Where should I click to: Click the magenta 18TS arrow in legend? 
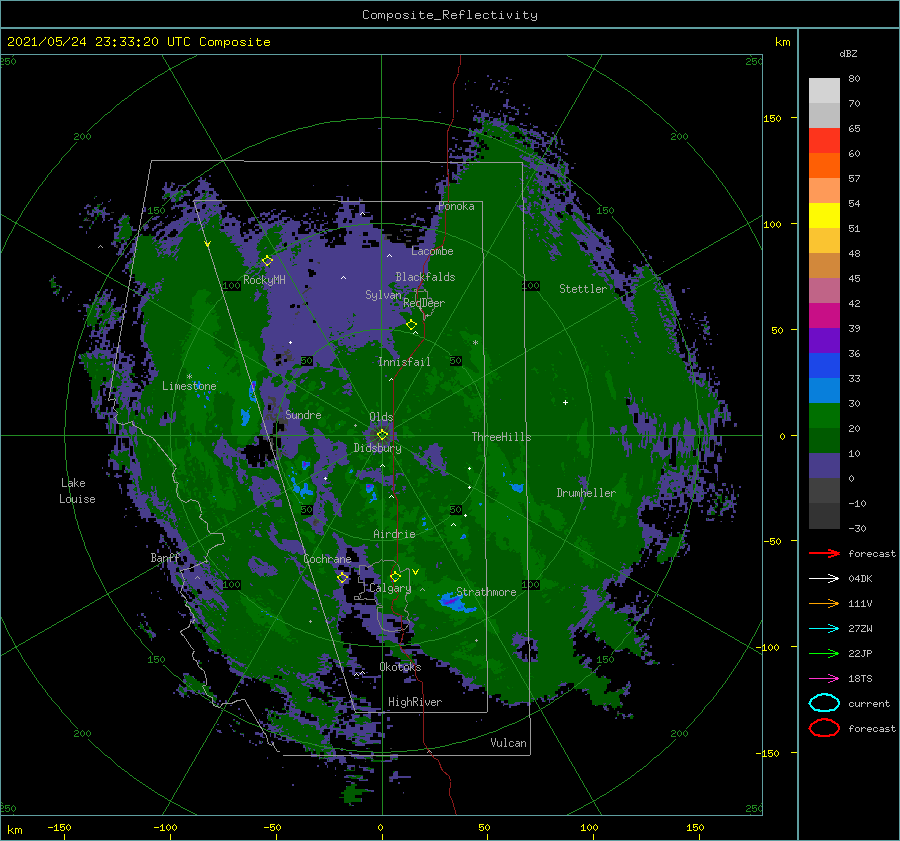pyautogui.click(x=824, y=679)
